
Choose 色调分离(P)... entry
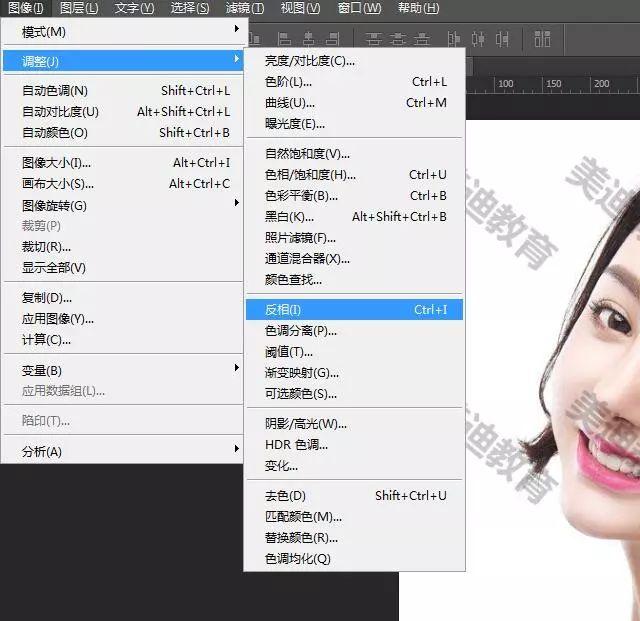(x=354, y=331)
